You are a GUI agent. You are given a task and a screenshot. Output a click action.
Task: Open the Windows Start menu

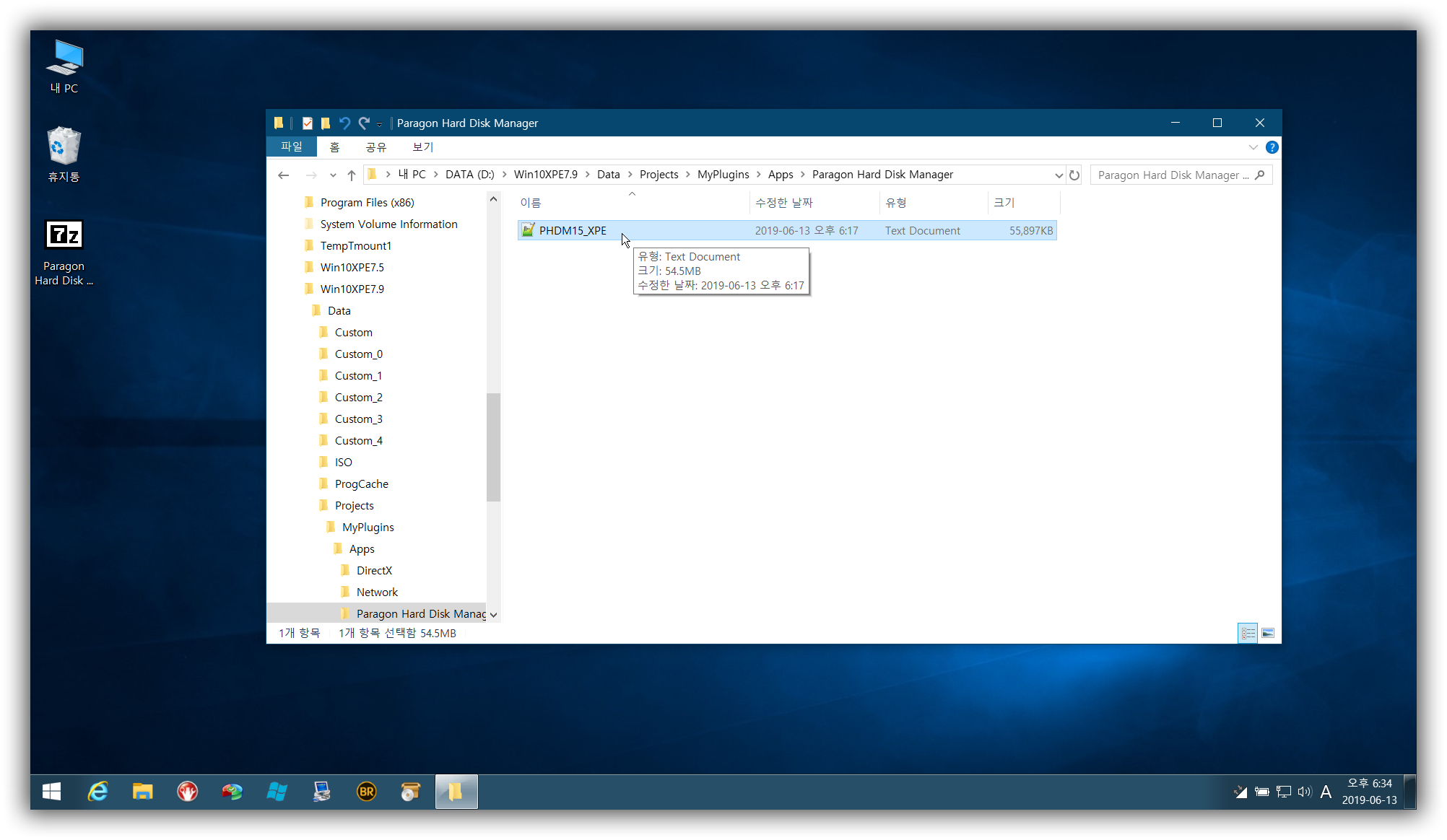(52, 792)
